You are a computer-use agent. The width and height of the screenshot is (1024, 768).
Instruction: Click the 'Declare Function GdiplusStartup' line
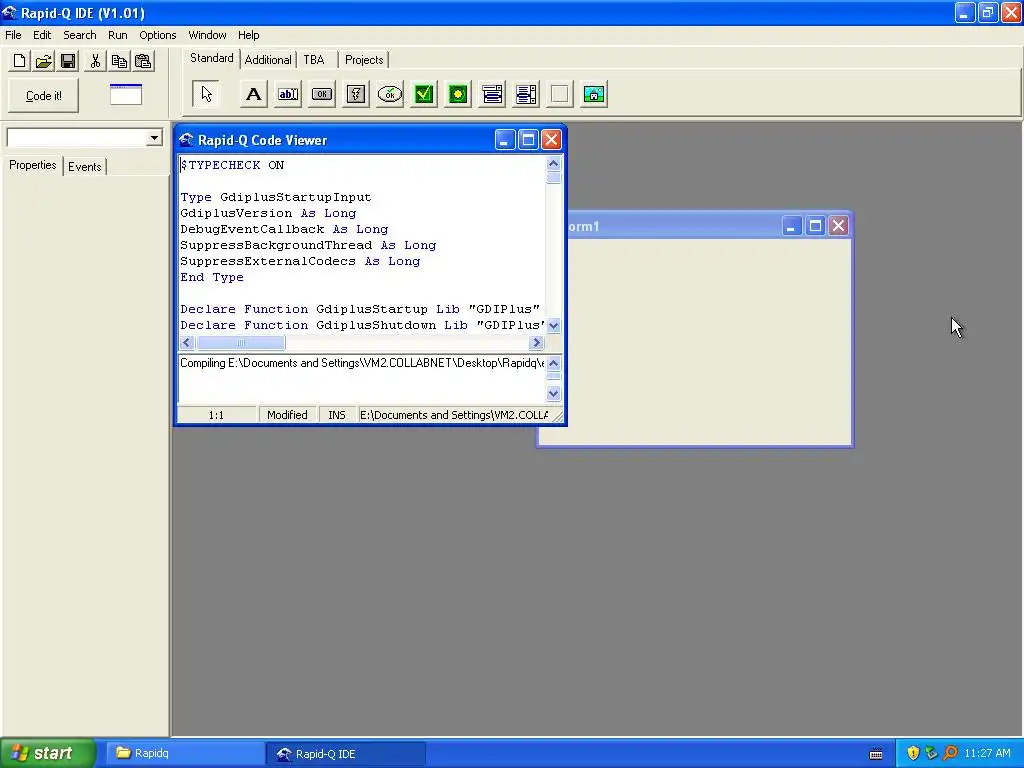360,310
